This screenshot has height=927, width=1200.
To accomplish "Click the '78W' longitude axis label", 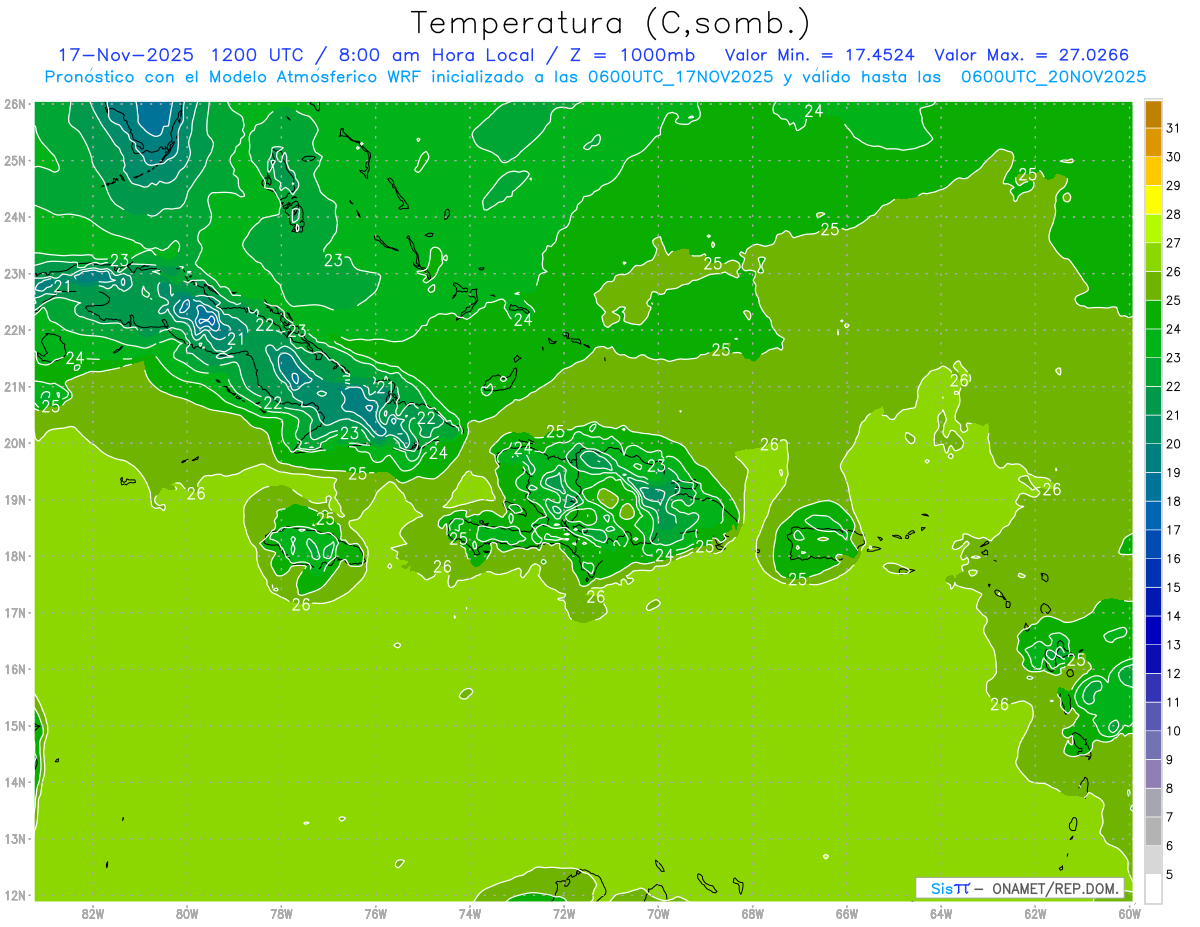I will coord(281,913).
